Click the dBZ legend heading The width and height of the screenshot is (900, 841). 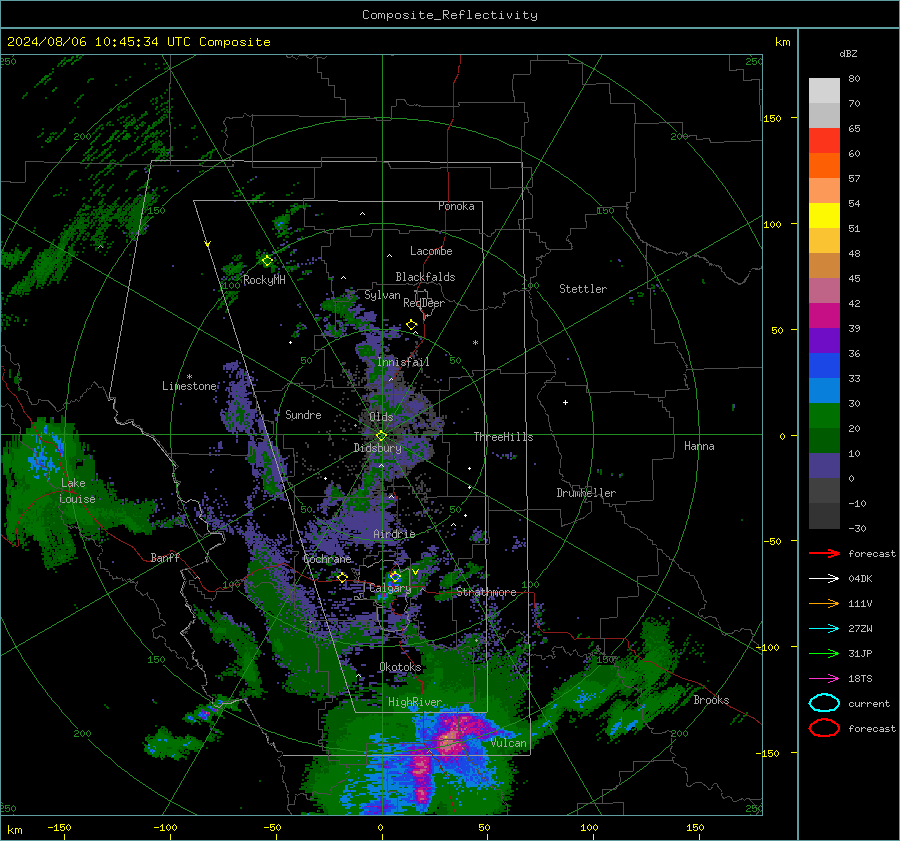click(x=848, y=53)
